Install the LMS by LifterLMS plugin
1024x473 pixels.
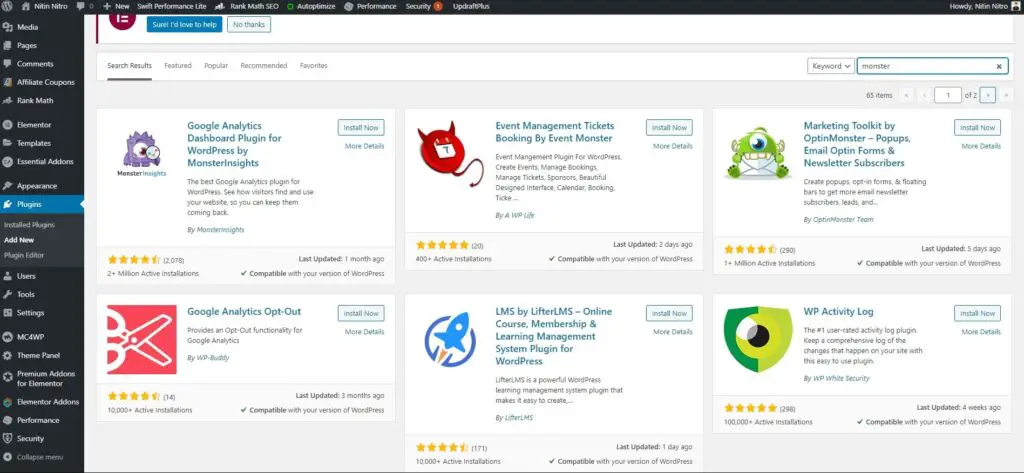tap(669, 314)
